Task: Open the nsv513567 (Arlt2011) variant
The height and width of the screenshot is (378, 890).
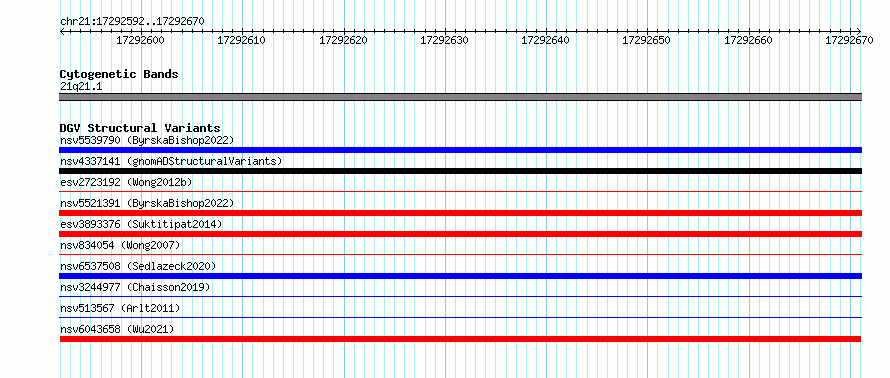Action: (x=120, y=308)
